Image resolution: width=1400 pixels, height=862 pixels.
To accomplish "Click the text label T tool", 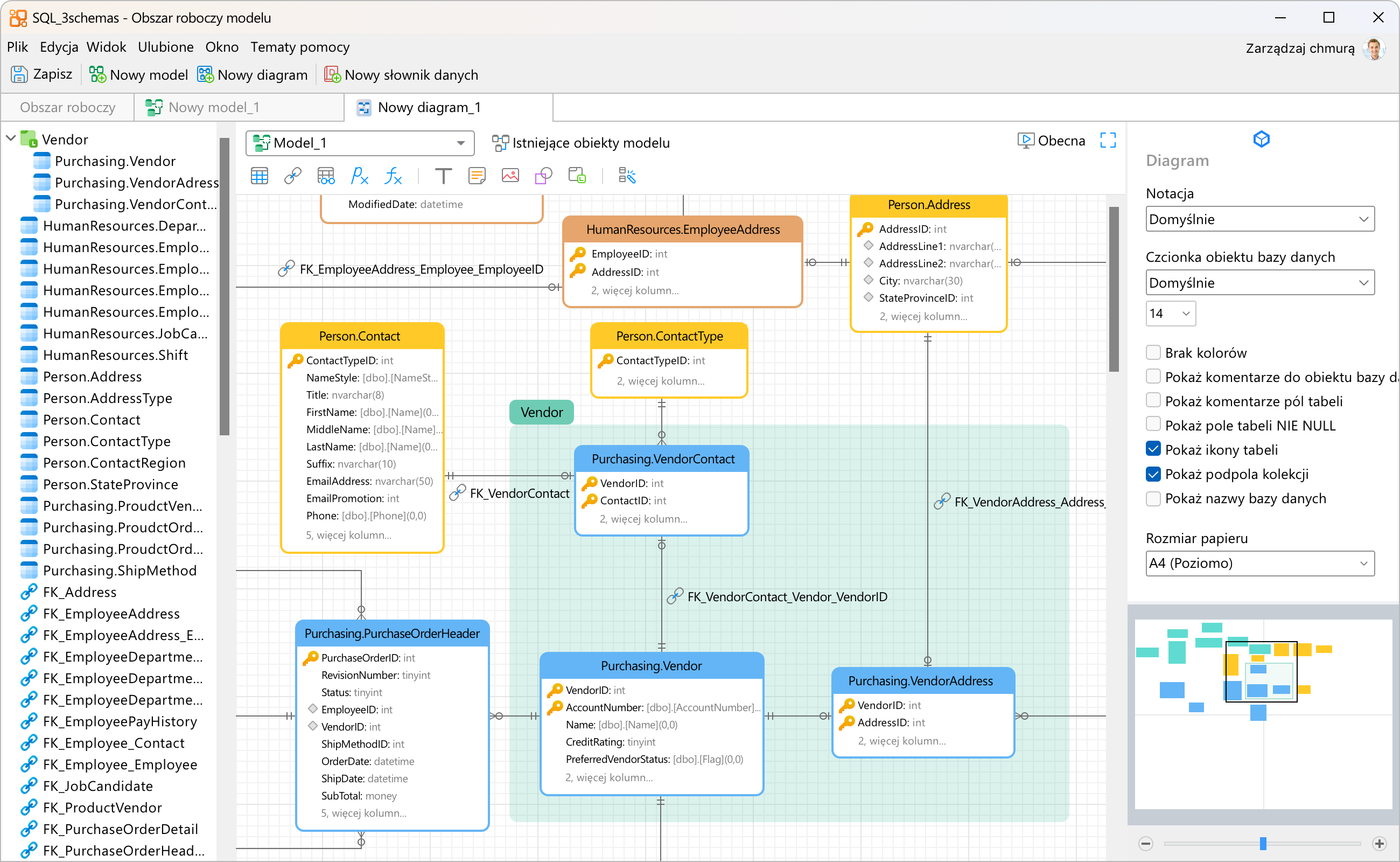I will click(x=443, y=176).
